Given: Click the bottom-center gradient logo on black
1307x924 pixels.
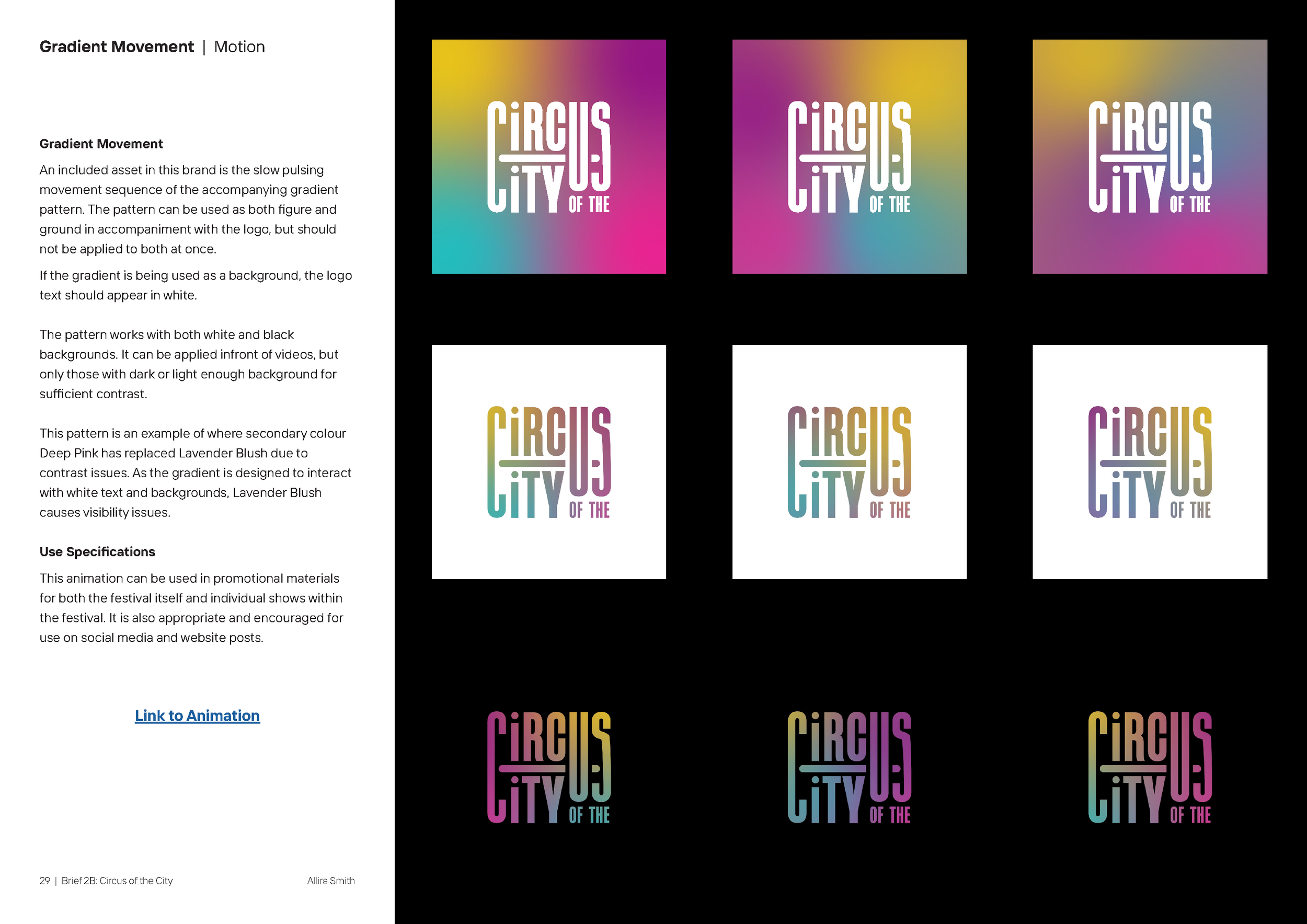Looking at the screenshot, I should pyautogui.click(x=849, y=766).
